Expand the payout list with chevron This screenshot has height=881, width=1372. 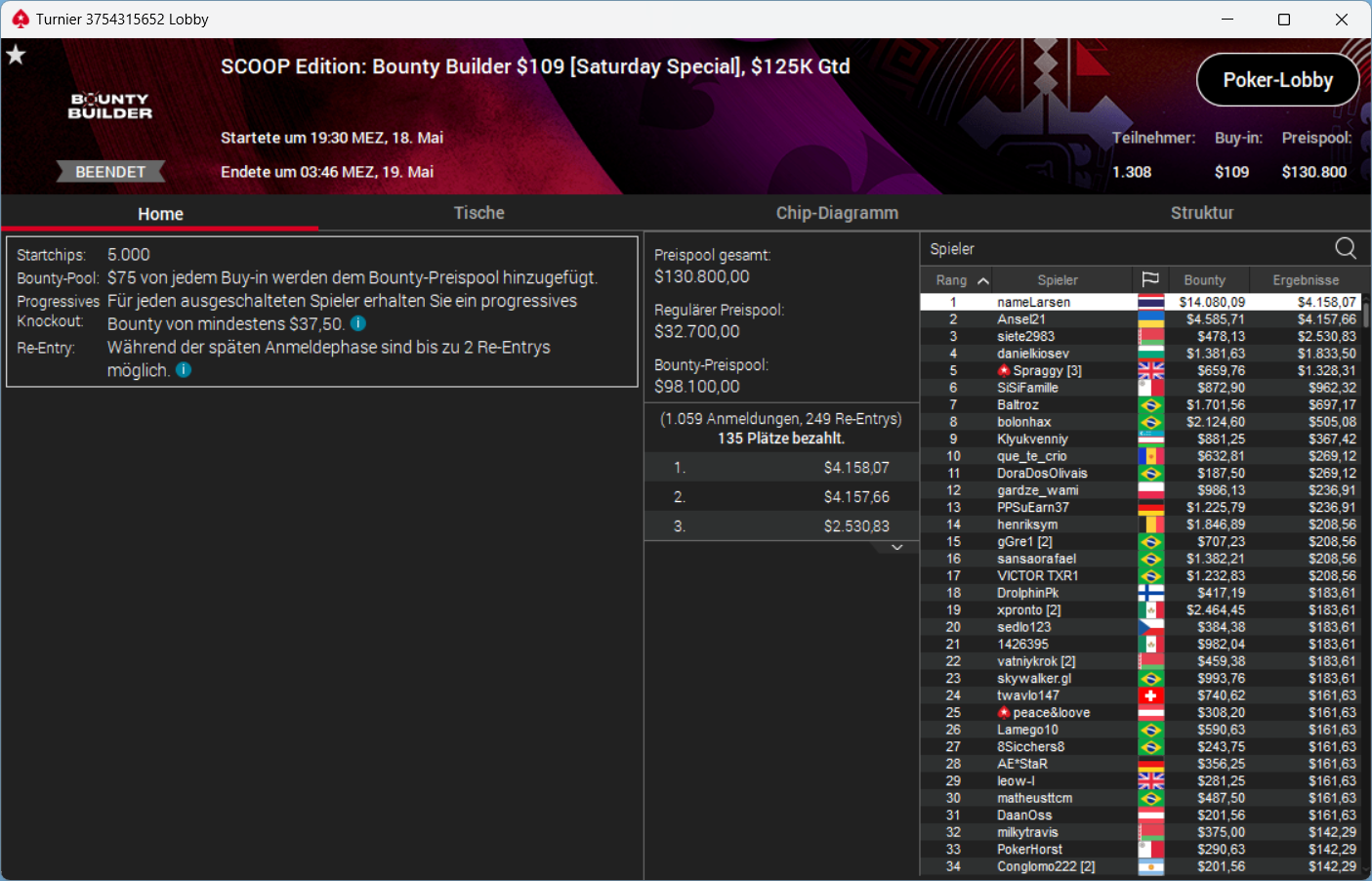(896, 548)
